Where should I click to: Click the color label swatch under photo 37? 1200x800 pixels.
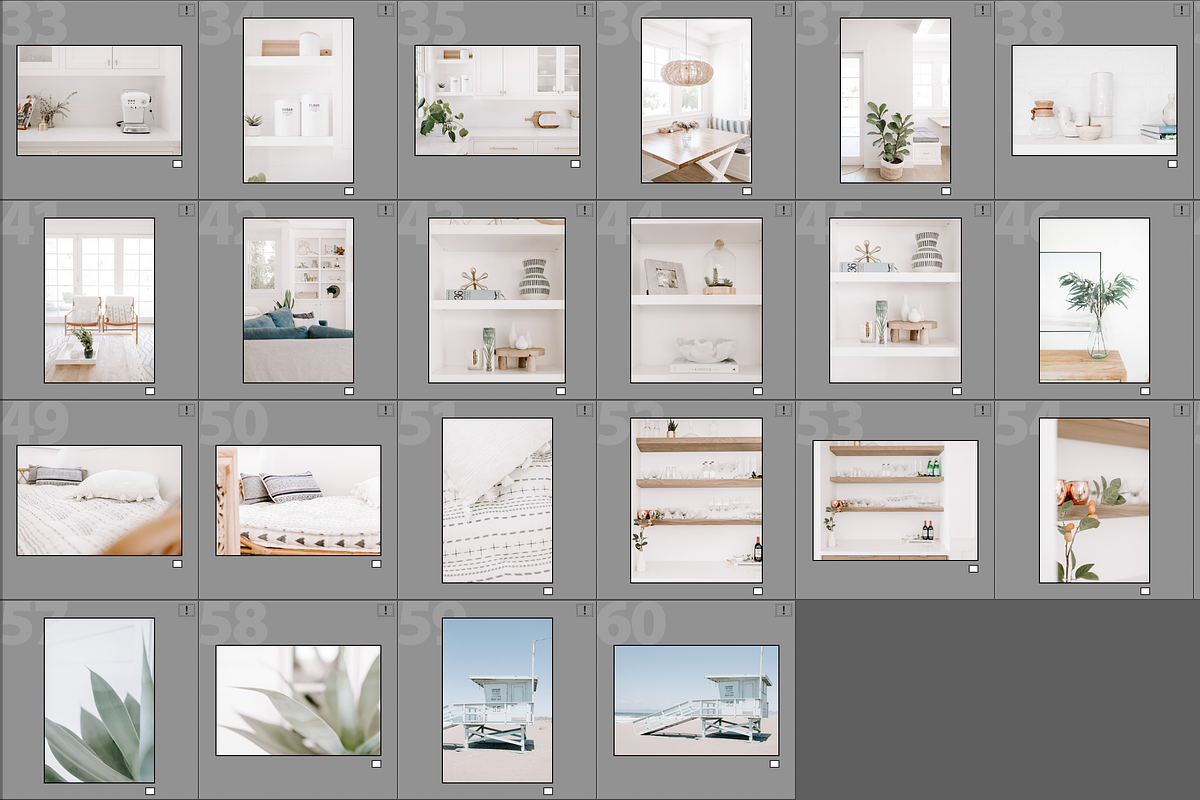(x=946, y=191)
